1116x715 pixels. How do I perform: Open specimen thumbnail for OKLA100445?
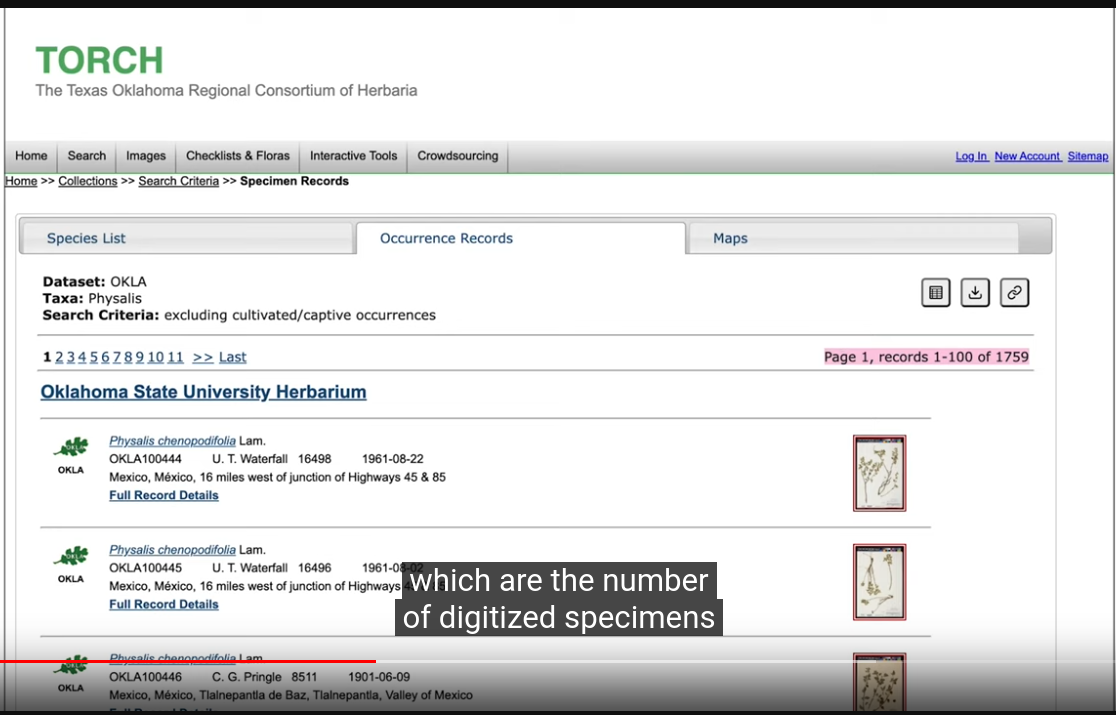pos(879,582)
